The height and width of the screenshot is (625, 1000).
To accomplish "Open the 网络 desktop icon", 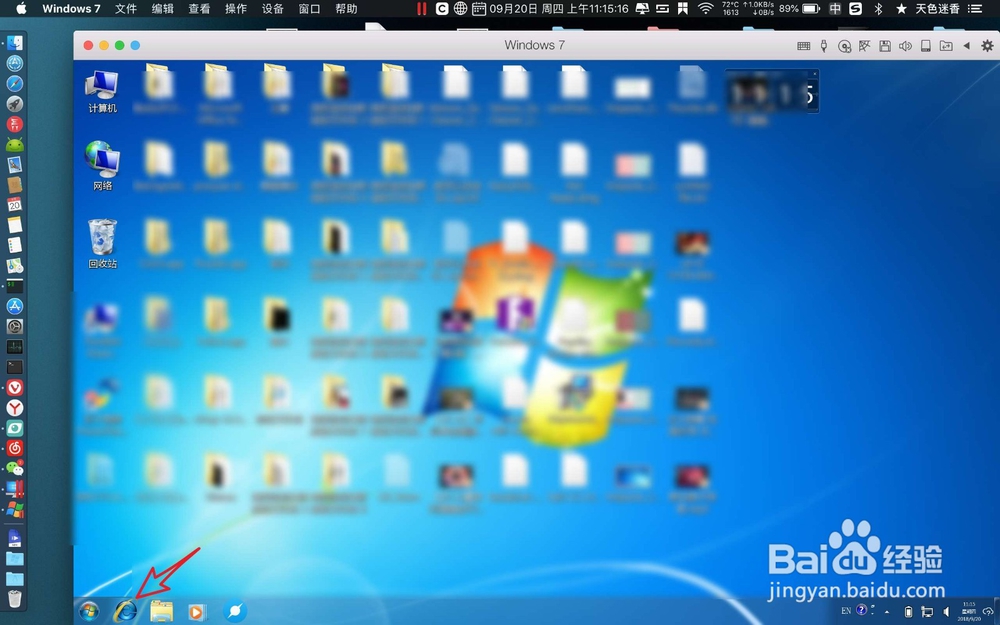I will tap(102, 166).
